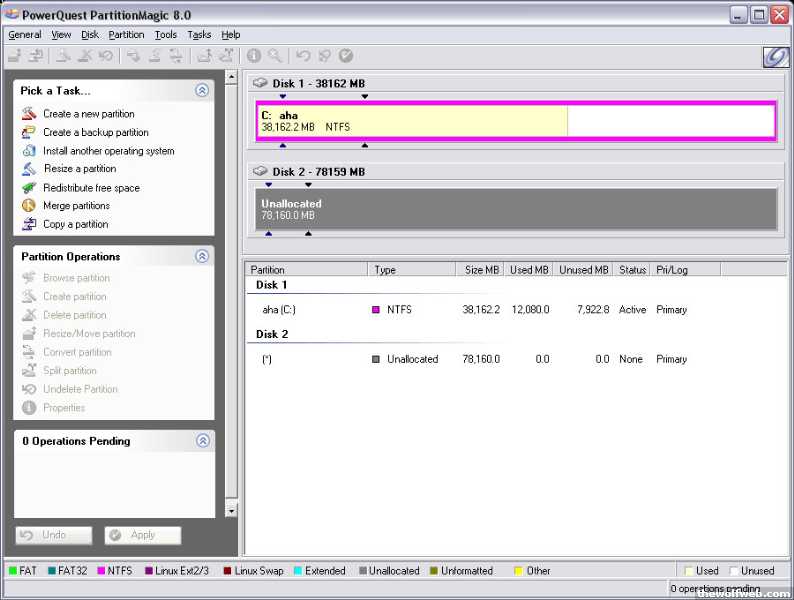Click the Disk 2 drive icon

[x=260, y=171]
